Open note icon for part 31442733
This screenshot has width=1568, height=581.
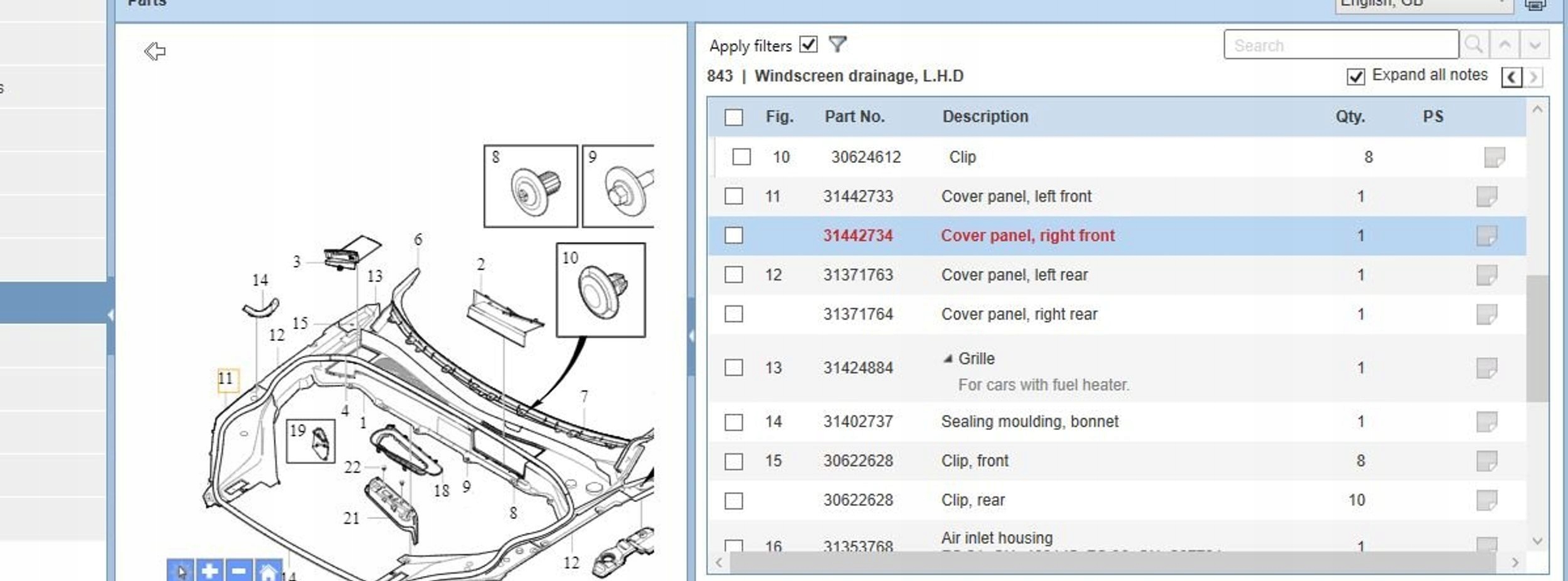tap(1487, 196)
